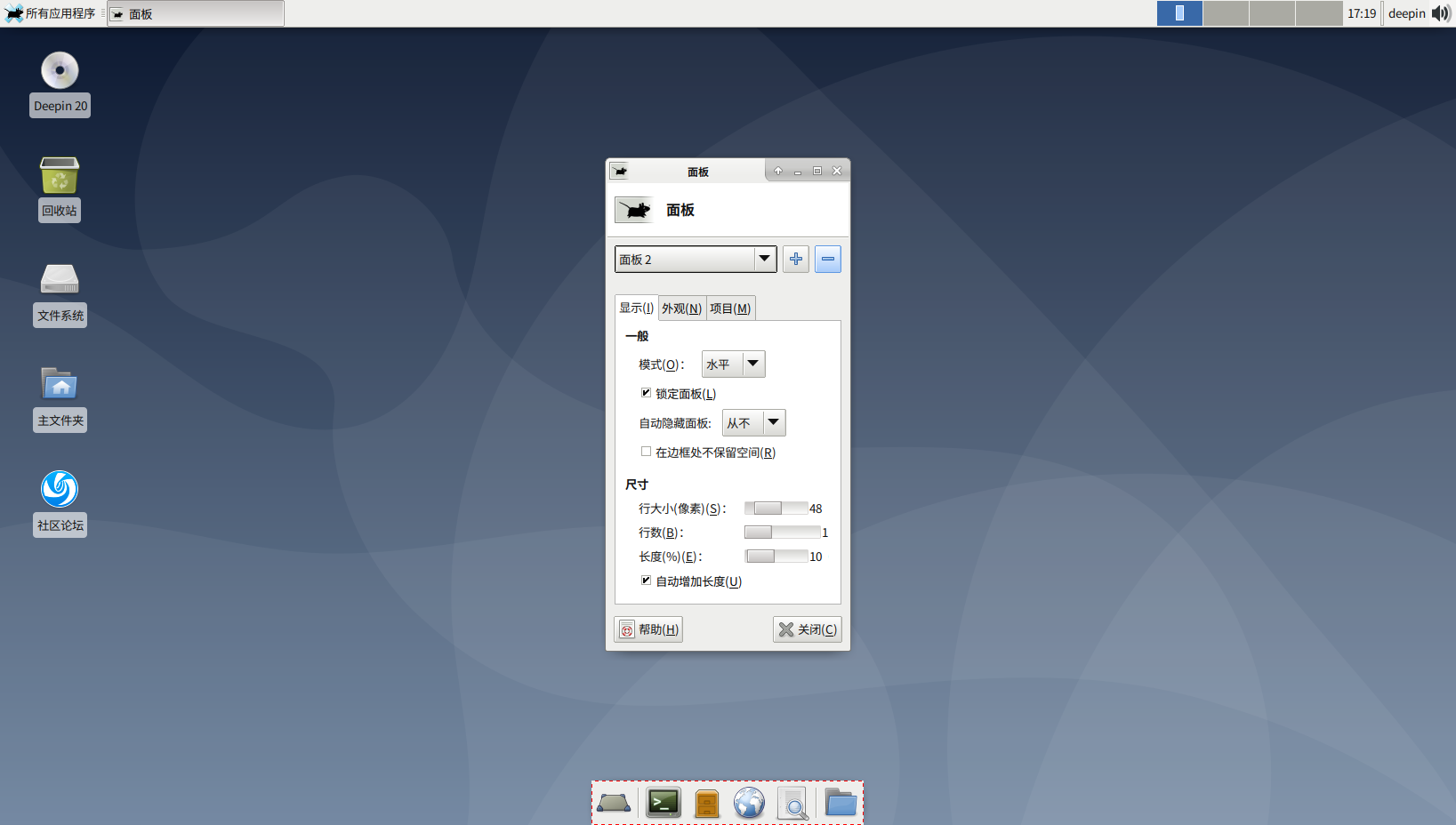The height and width of the screenshot is (825, 1456).
Task: Adjust the 行大小(像素) slider
Action: pos(776,509)
